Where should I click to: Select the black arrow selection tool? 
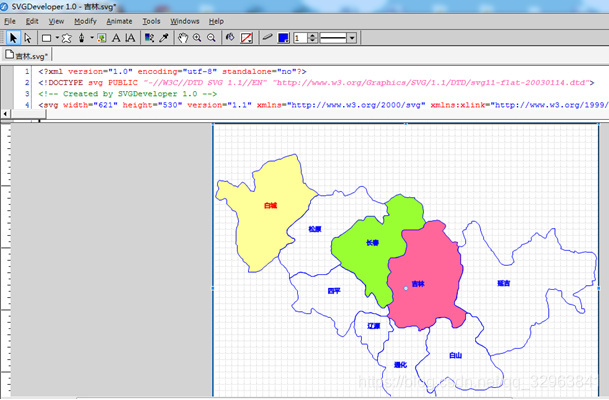pos(13,38)
